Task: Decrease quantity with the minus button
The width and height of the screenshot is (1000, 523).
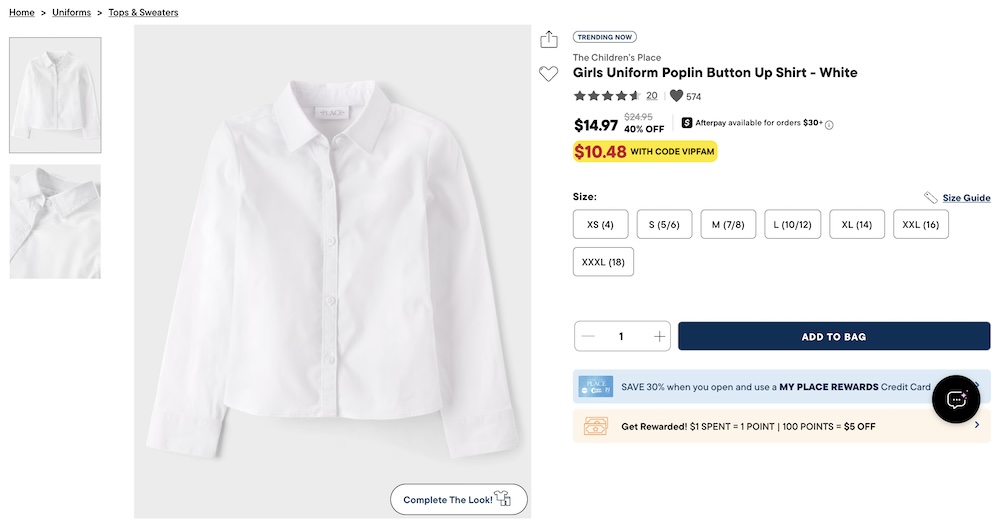Action: [588, 336]
